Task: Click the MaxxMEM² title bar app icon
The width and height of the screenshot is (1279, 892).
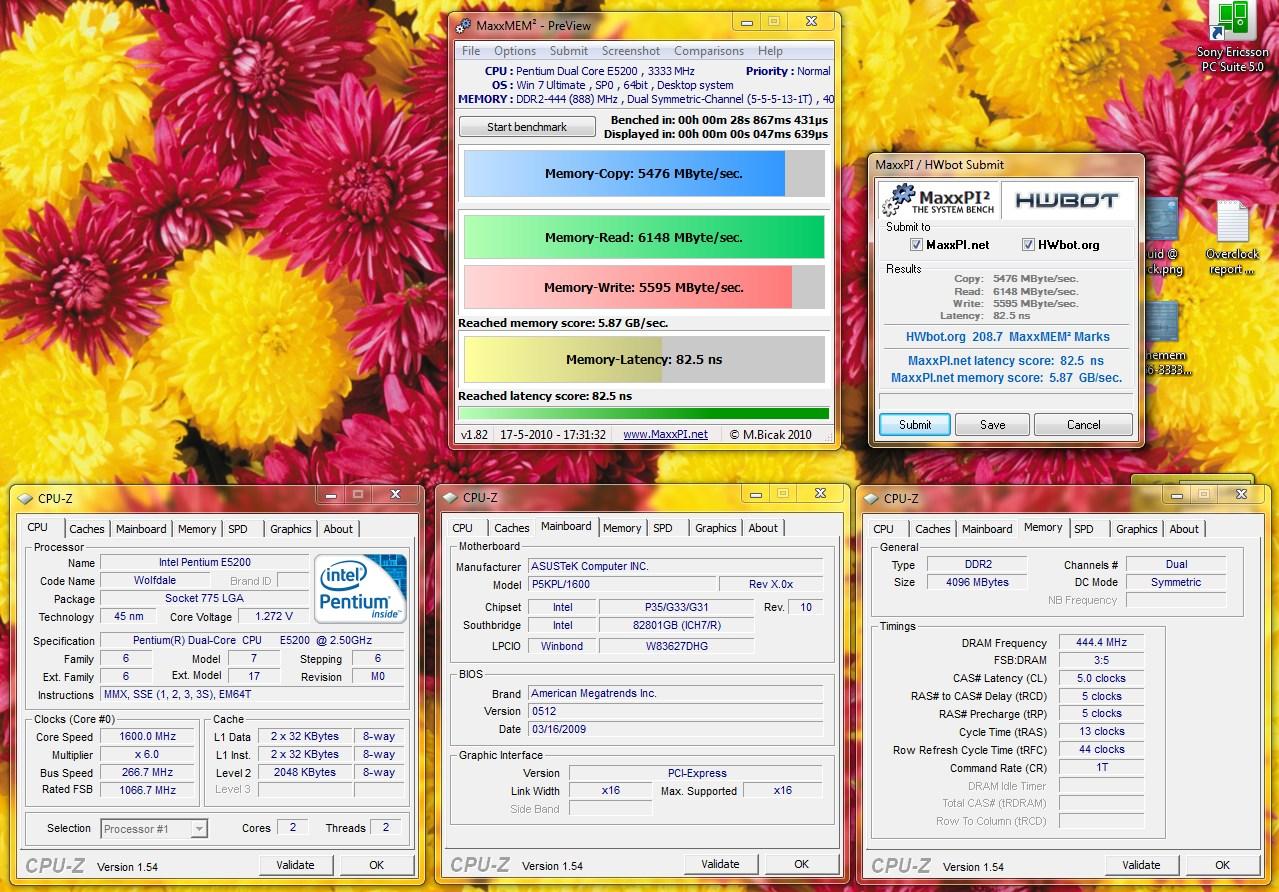Action: (461, 25)
